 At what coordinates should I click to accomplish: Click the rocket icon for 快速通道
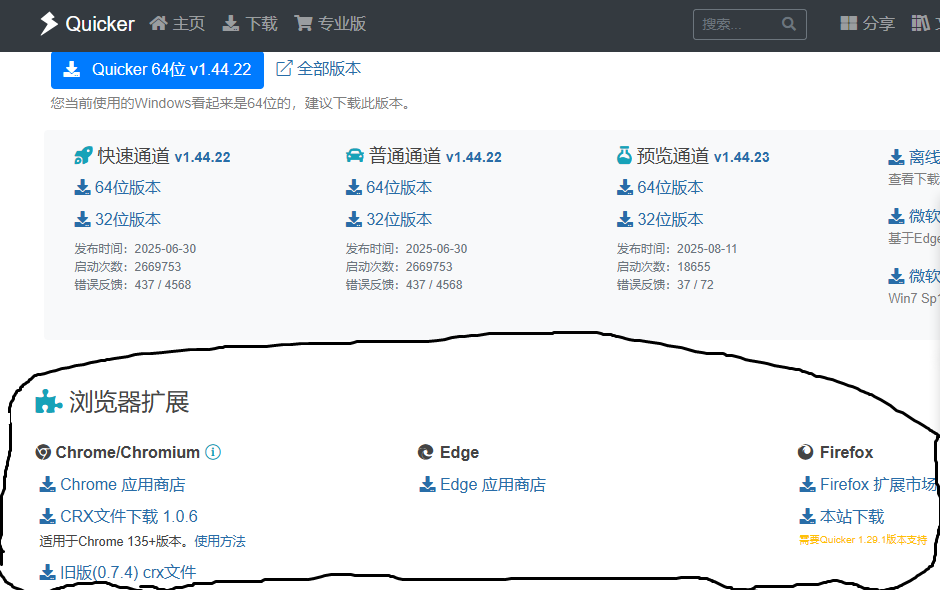tap(83, 156)
